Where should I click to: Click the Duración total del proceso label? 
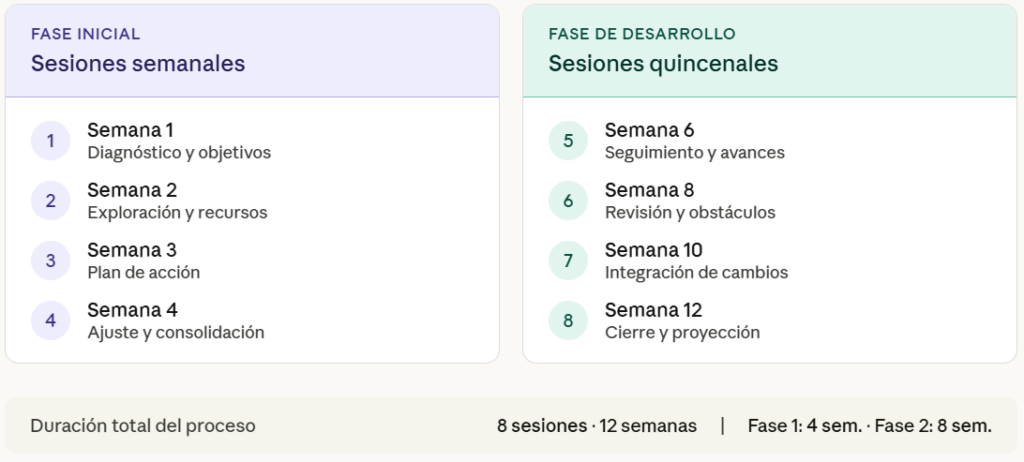pos(143,426)
